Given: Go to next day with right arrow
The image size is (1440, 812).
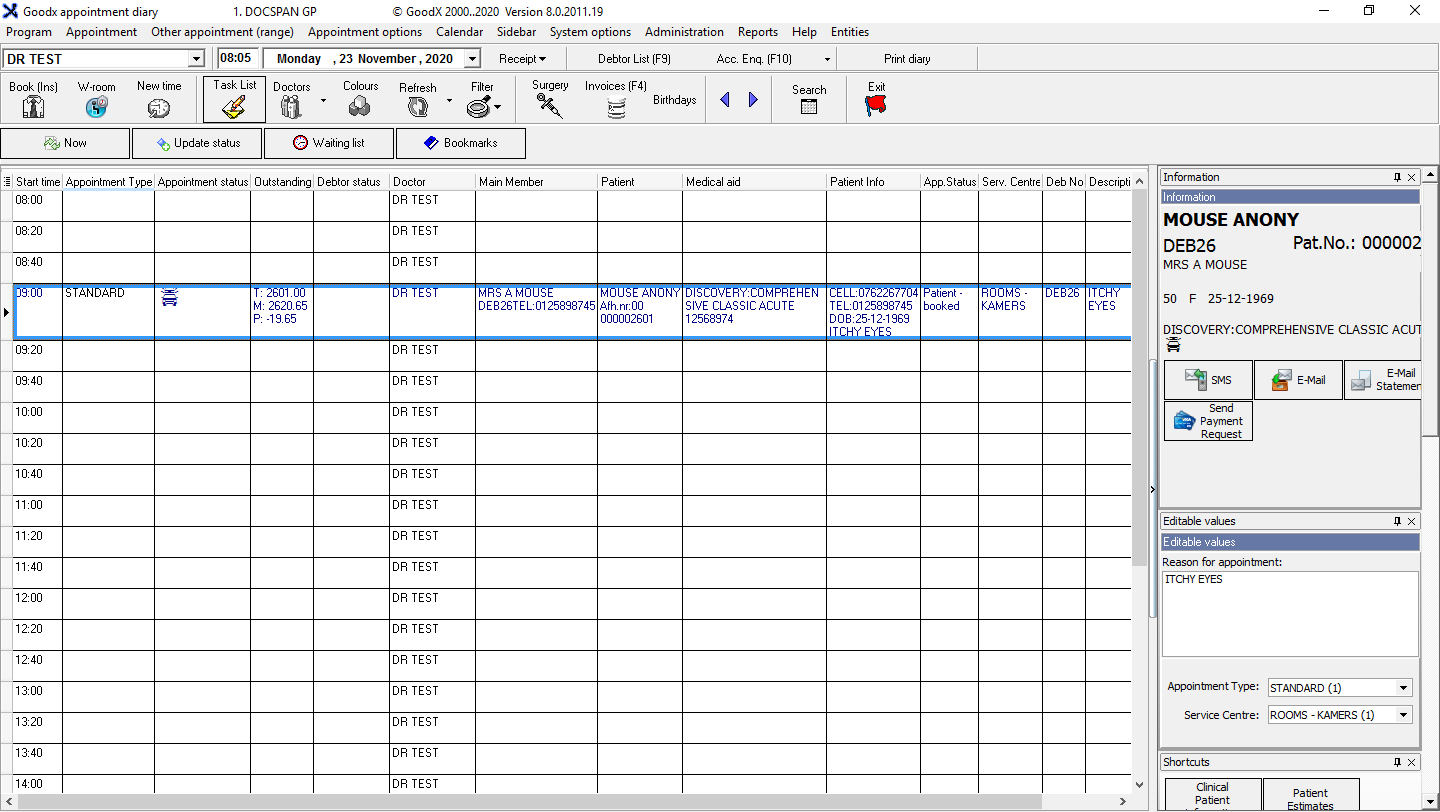Looking at the screenshot, I should pos(753,100).
